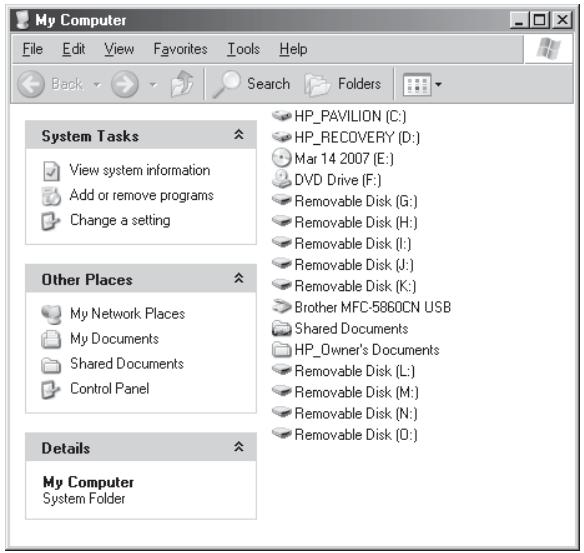Open My Documents link
The image size is (584, 553).
(x=114, y=339)
